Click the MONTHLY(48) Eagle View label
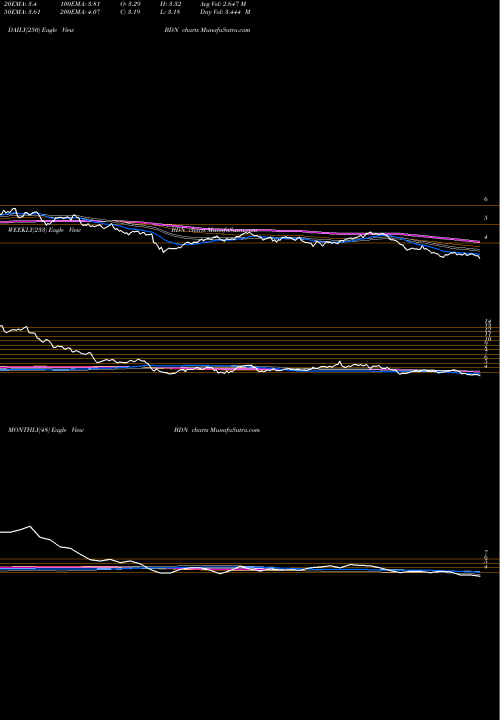This screenshot has height=720, width=500. point(46,430)
